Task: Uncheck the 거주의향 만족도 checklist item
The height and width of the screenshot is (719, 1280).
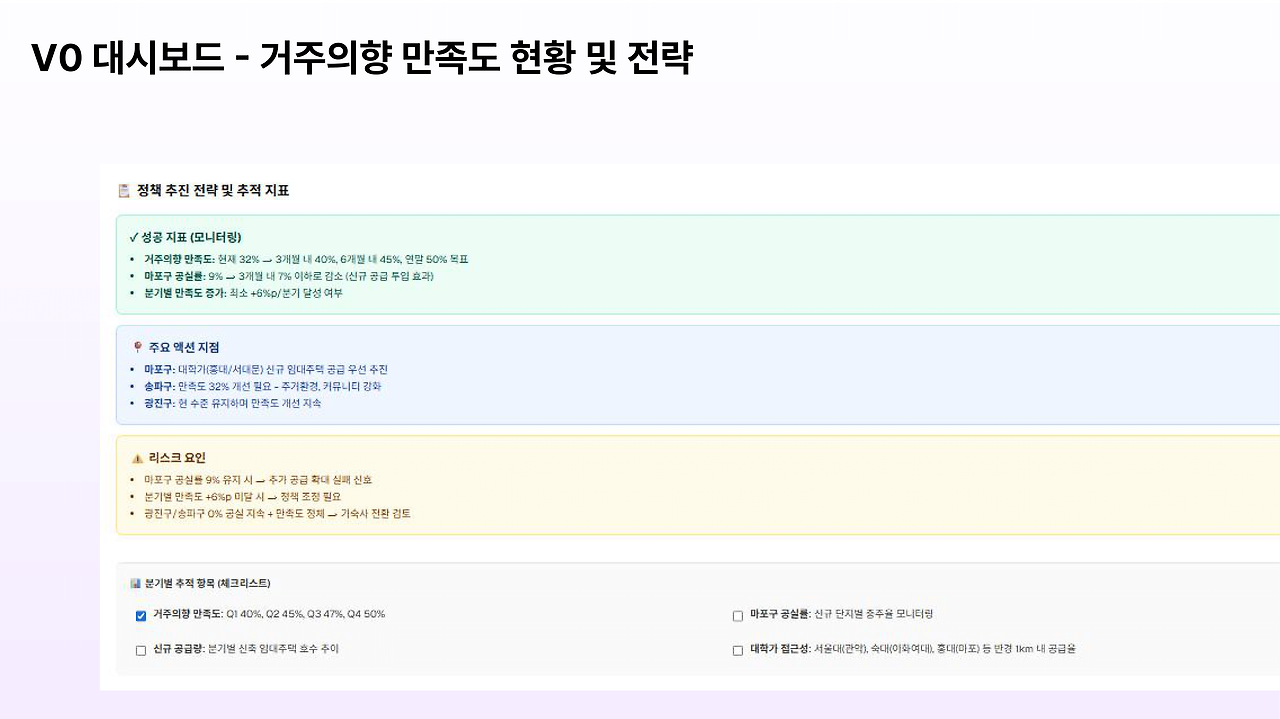Action: click(141, 616)
